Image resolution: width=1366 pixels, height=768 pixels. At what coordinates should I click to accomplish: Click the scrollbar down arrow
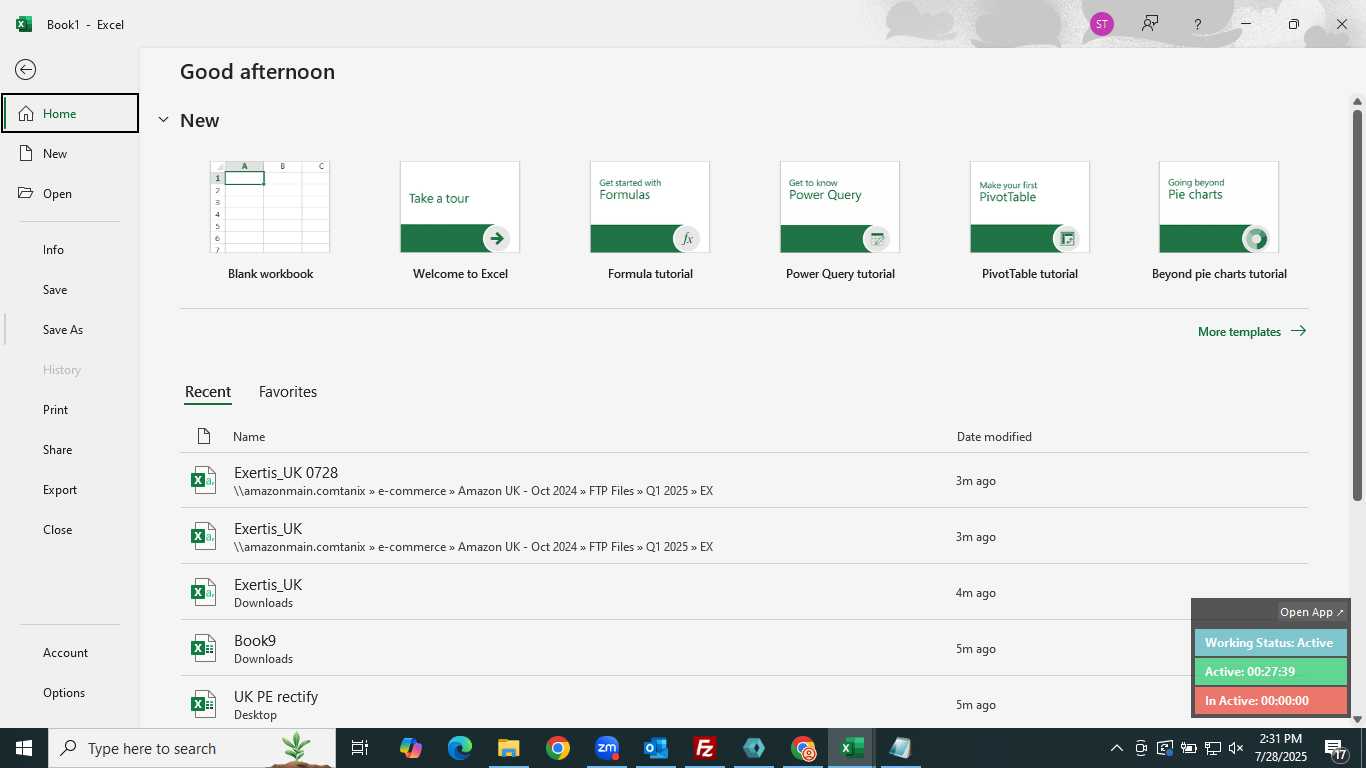tap(1358, 719)
